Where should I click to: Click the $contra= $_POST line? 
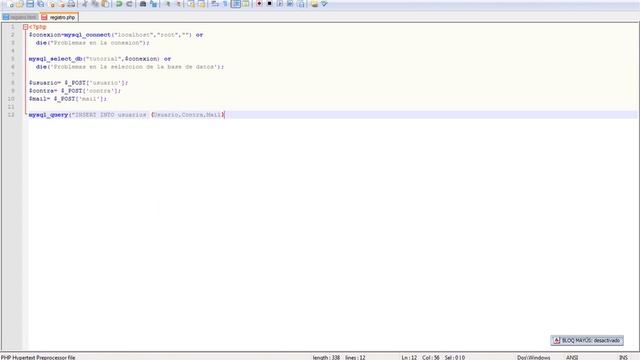(x=75, y=91)
